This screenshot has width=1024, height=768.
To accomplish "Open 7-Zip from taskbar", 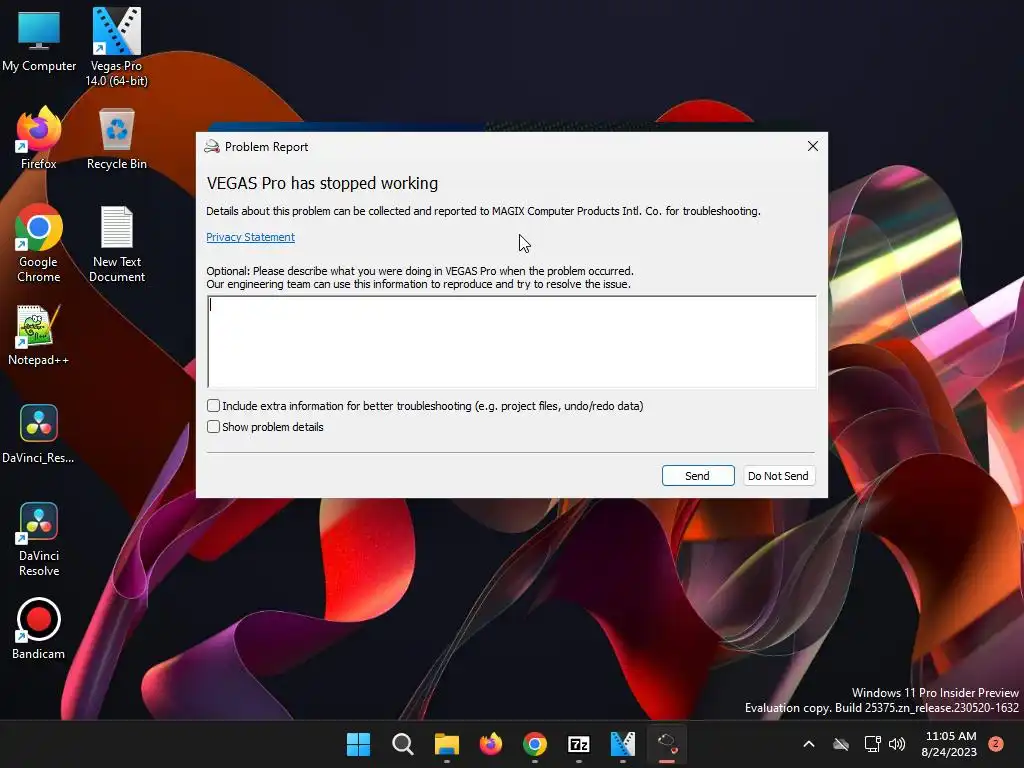I will (579, 744).
